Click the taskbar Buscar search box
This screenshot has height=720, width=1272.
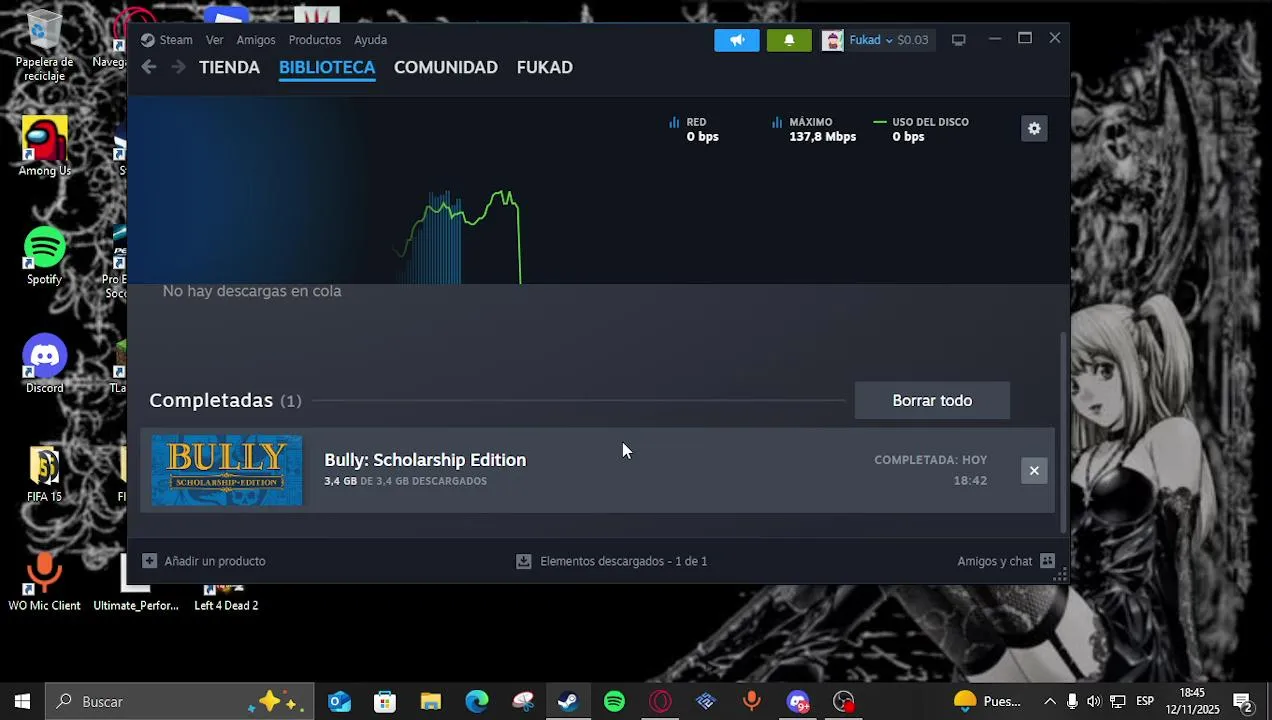(180, 702)
